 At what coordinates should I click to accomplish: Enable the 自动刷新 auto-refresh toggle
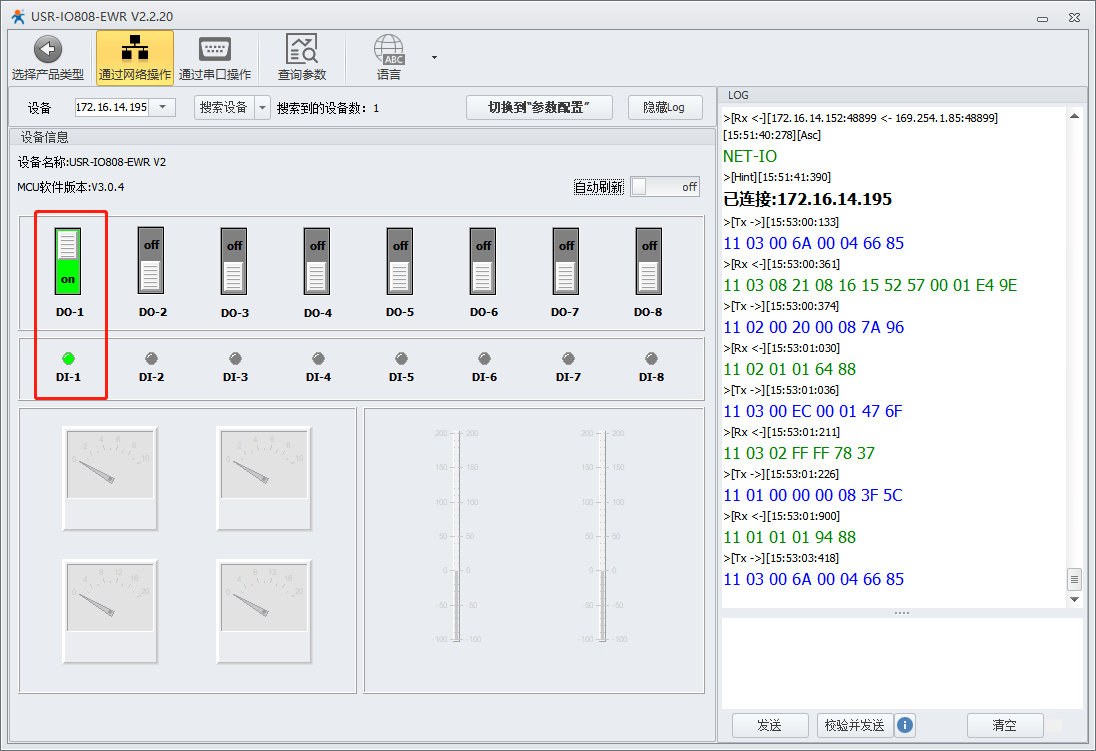665,187
